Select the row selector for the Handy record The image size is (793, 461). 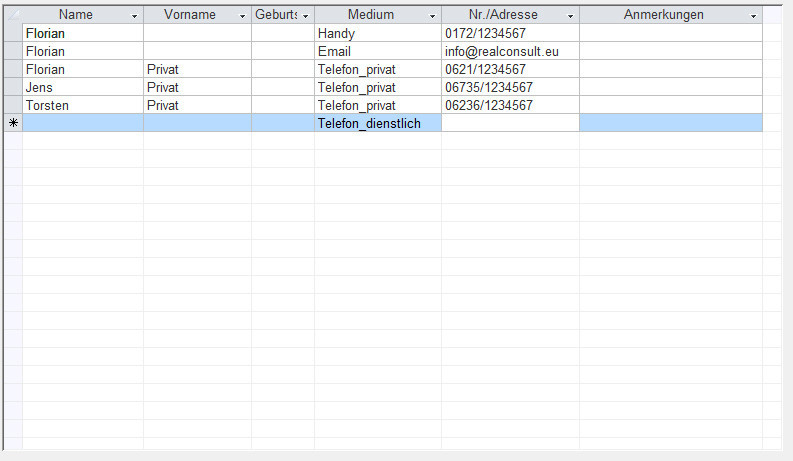pos(13,33)
